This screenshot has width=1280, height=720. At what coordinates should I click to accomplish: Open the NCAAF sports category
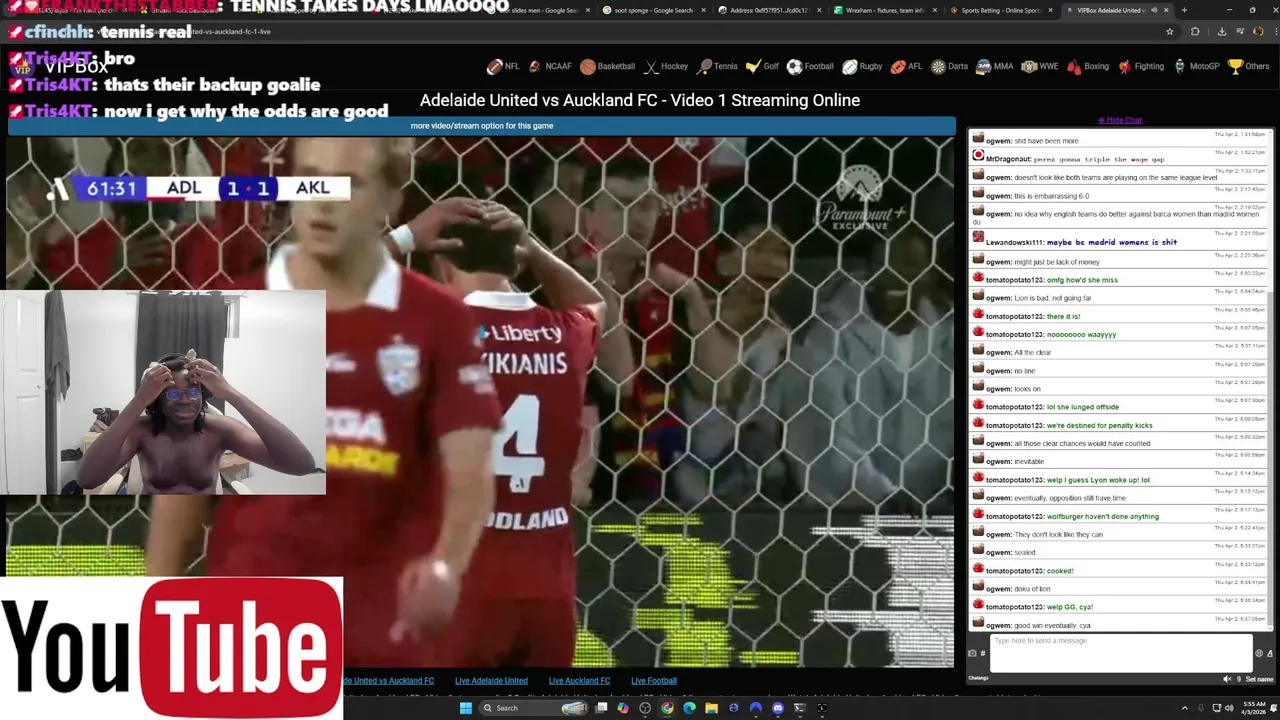pos(550,67)
